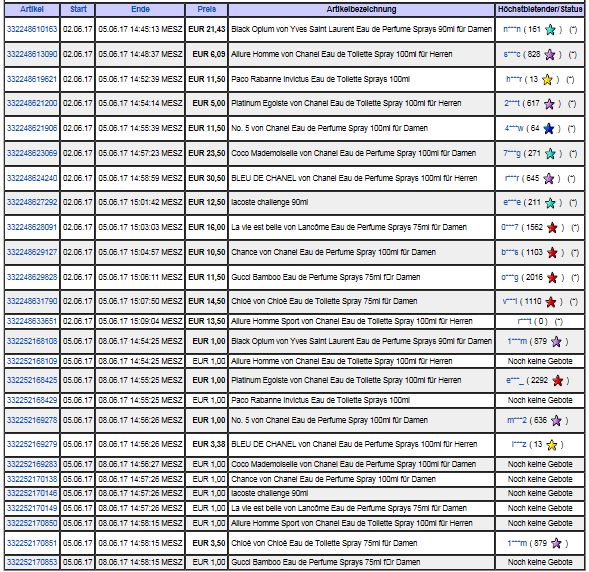Click the blue star beside bidder 4***w (64)

click(549, 129)
